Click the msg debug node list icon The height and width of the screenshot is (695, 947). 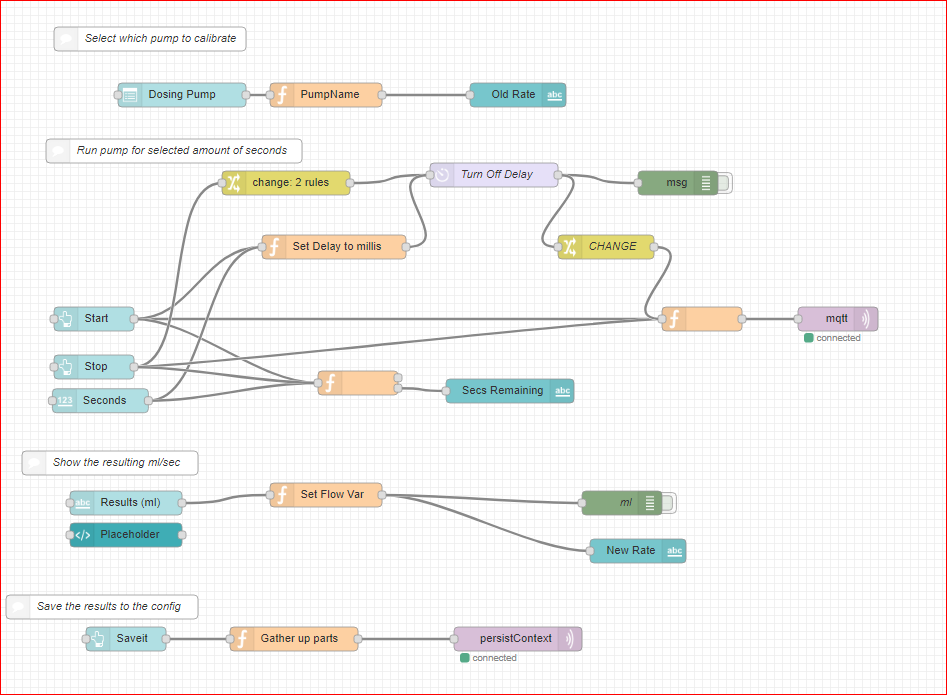pos(706,182)
